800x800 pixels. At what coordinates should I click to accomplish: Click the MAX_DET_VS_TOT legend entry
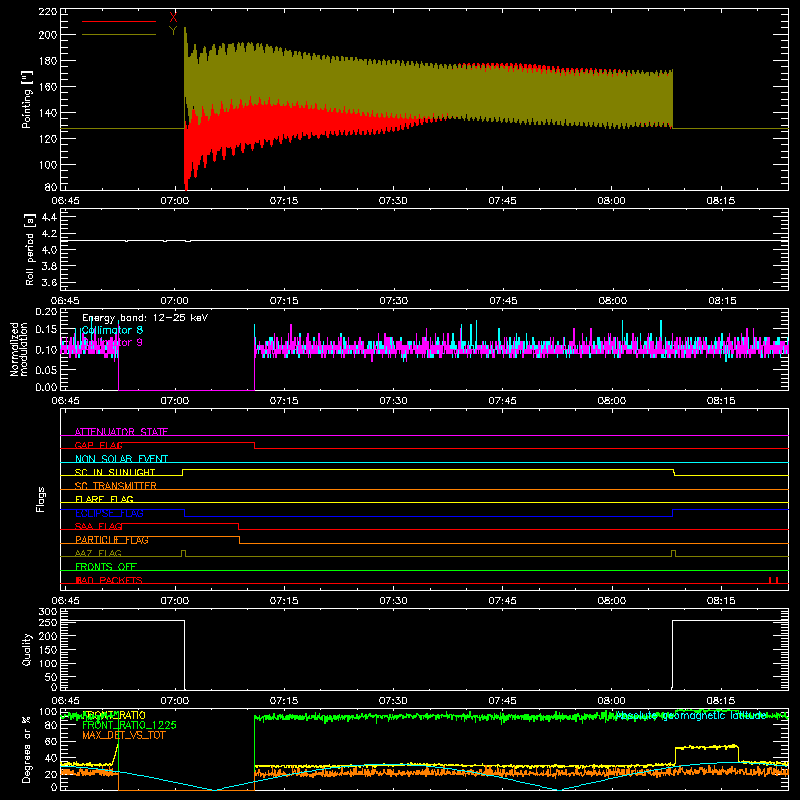point(124,735)
